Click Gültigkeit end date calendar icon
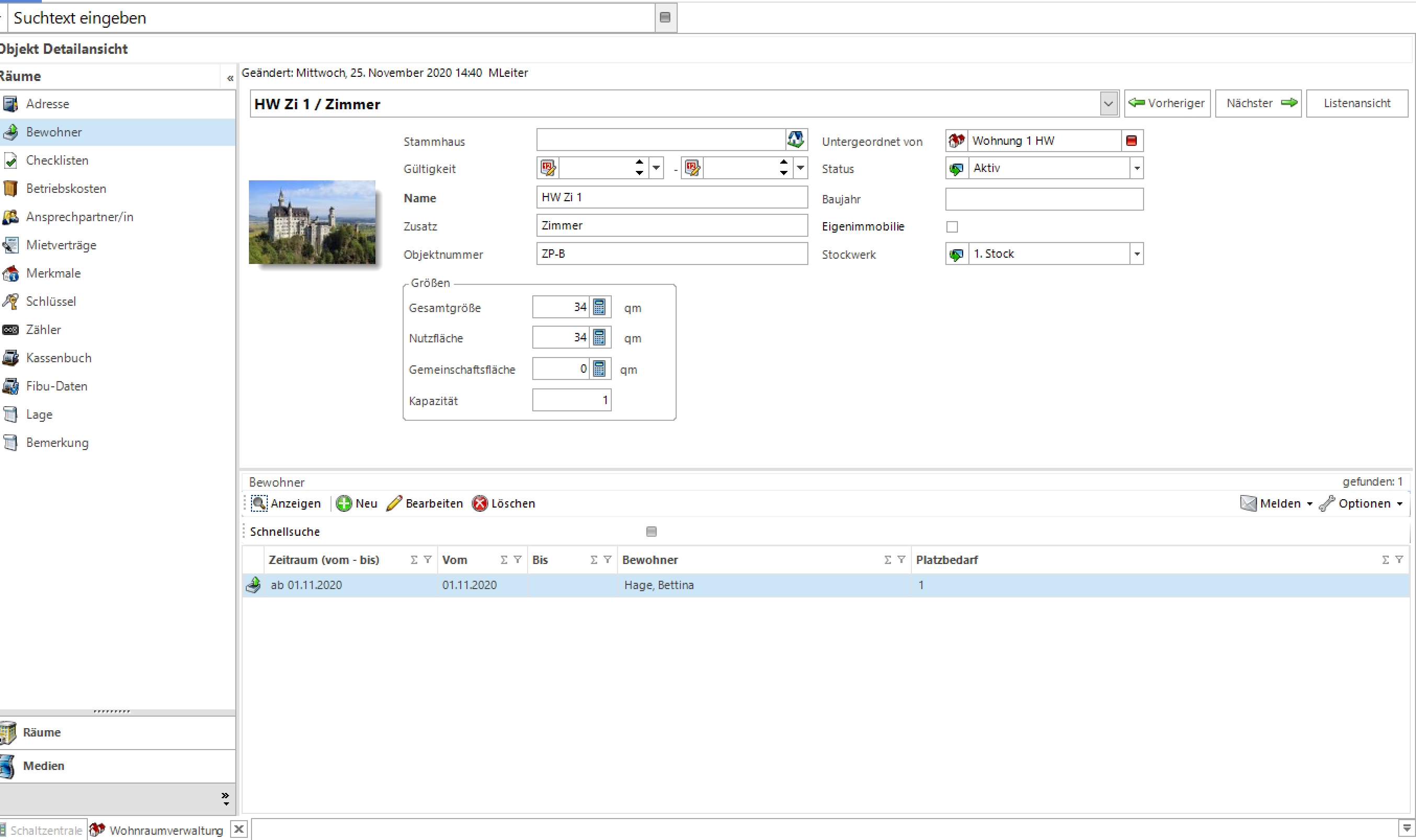1416x840 pixels. pos(692,168)
